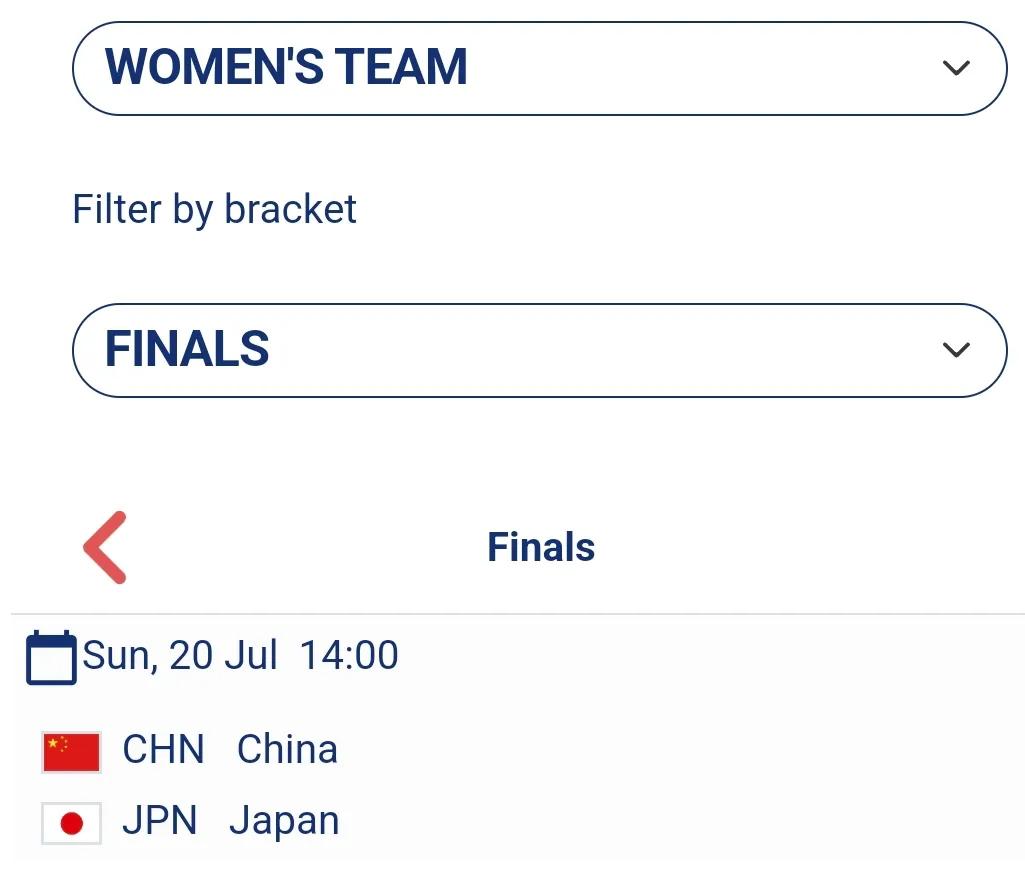1025x894 pixels.
Task: Click the chevron arrow beside FINALS
Action: pos(956,350)
